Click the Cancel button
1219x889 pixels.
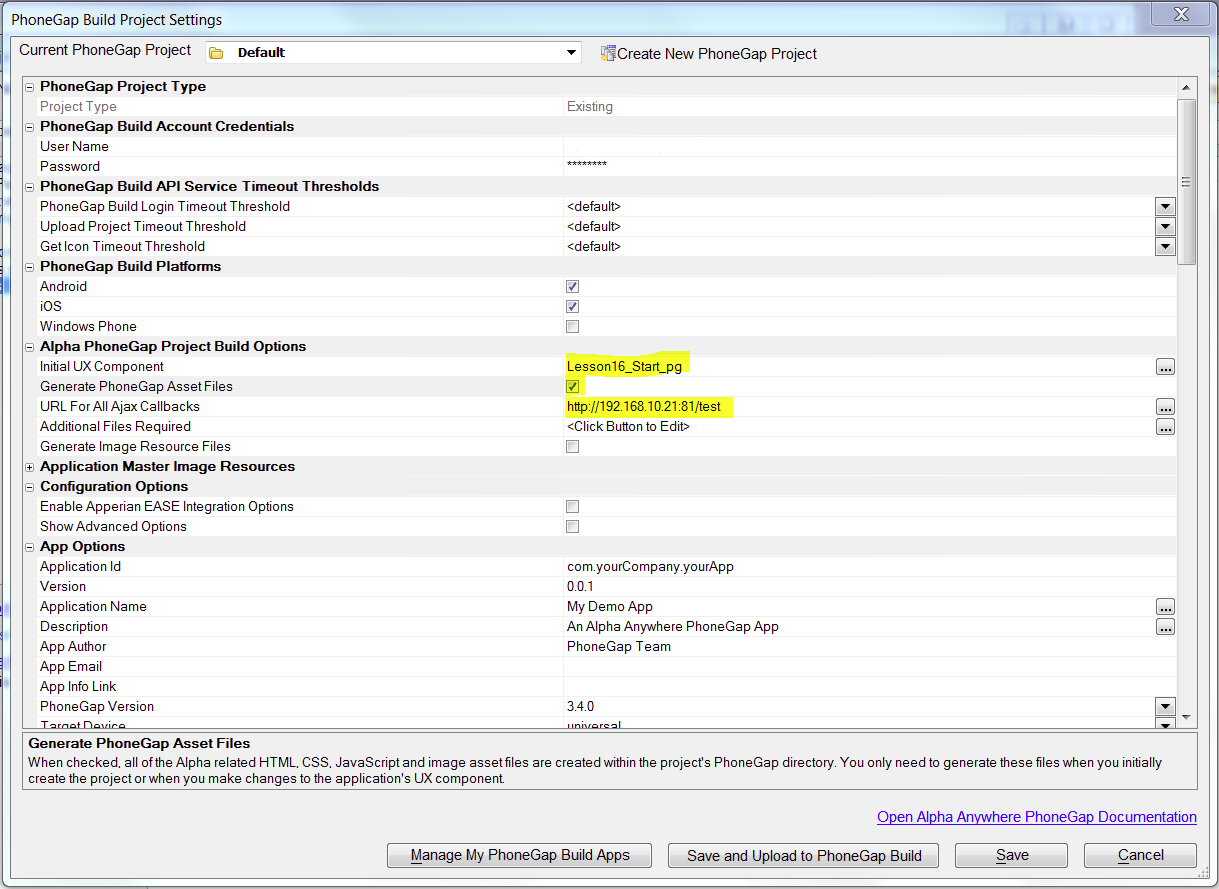tap(1140, 855)
